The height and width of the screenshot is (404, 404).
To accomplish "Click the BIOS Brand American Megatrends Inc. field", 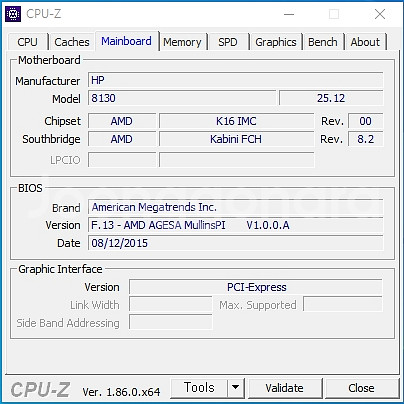I will point(236,207).
